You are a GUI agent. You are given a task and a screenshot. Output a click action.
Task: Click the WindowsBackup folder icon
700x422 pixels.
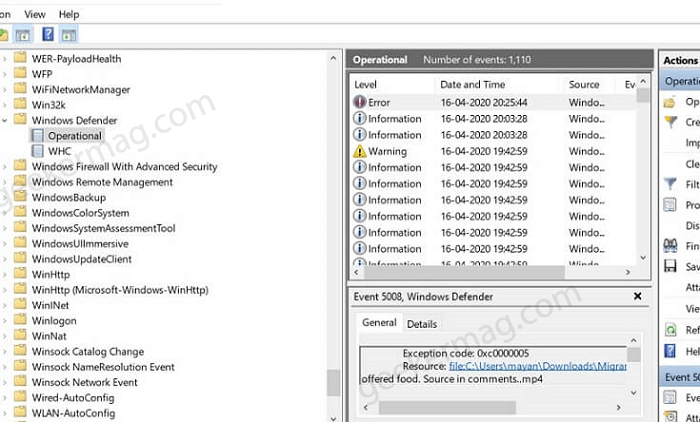pos(20,196)
